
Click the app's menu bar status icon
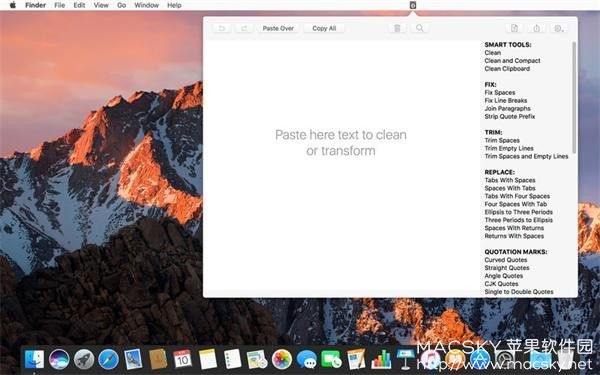pos(412,5)
